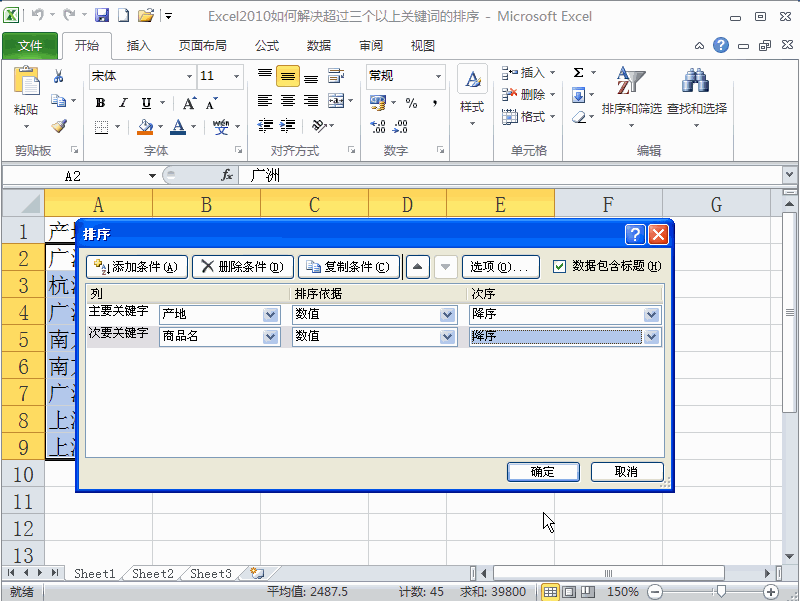Open the Styles (样式) gallery
Viewport: 800px width, 601px height.
(472, 95)
